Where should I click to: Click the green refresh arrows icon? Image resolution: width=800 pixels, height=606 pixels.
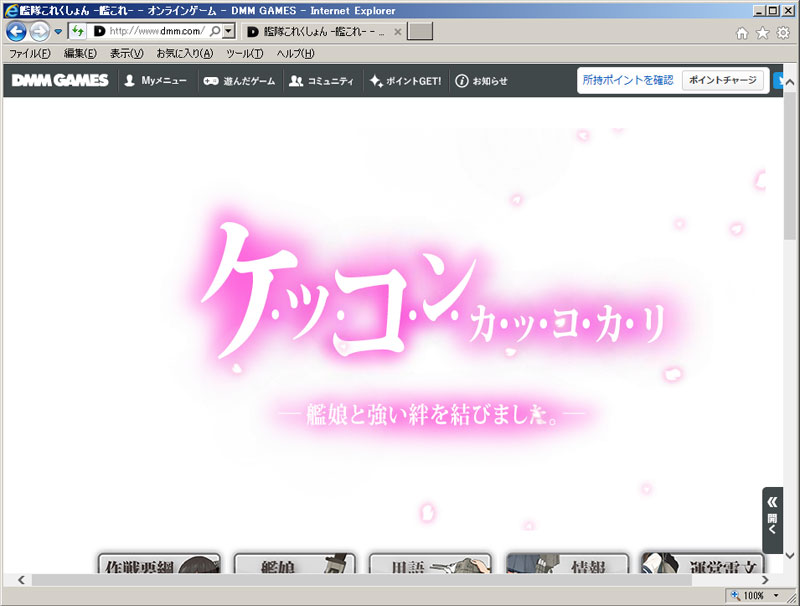point(78,31)
